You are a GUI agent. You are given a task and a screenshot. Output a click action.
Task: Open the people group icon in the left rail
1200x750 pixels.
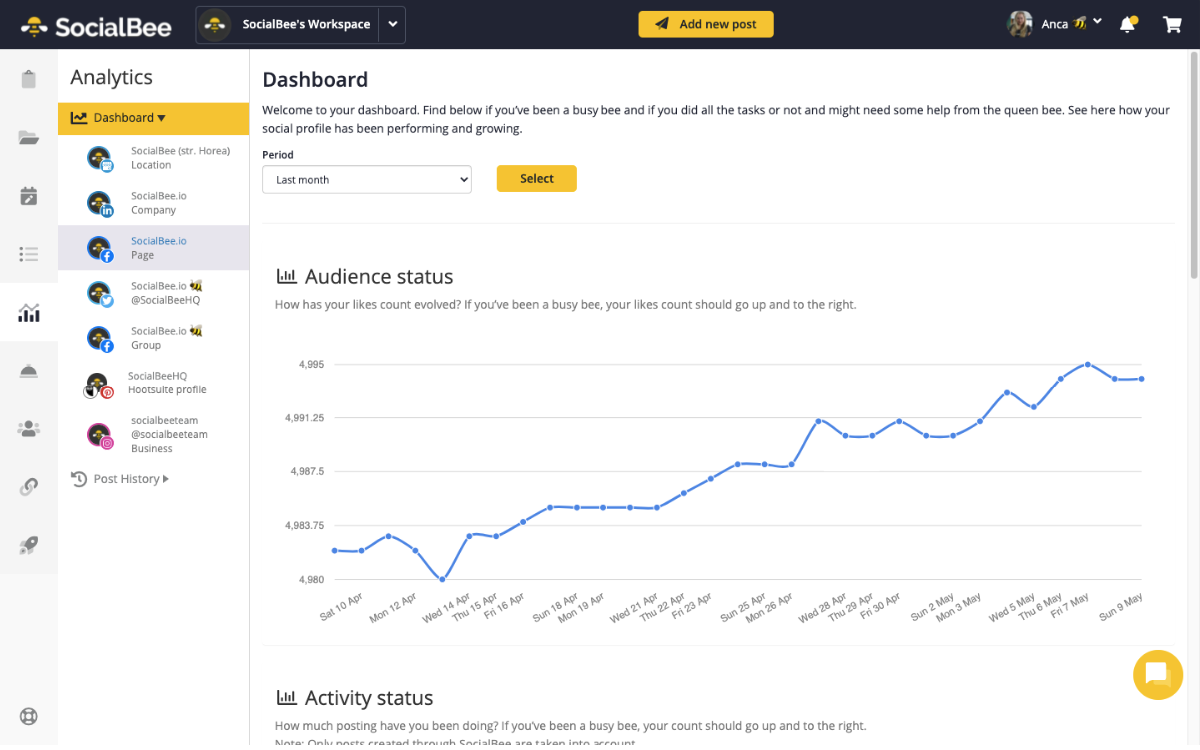tap(29, 429)
